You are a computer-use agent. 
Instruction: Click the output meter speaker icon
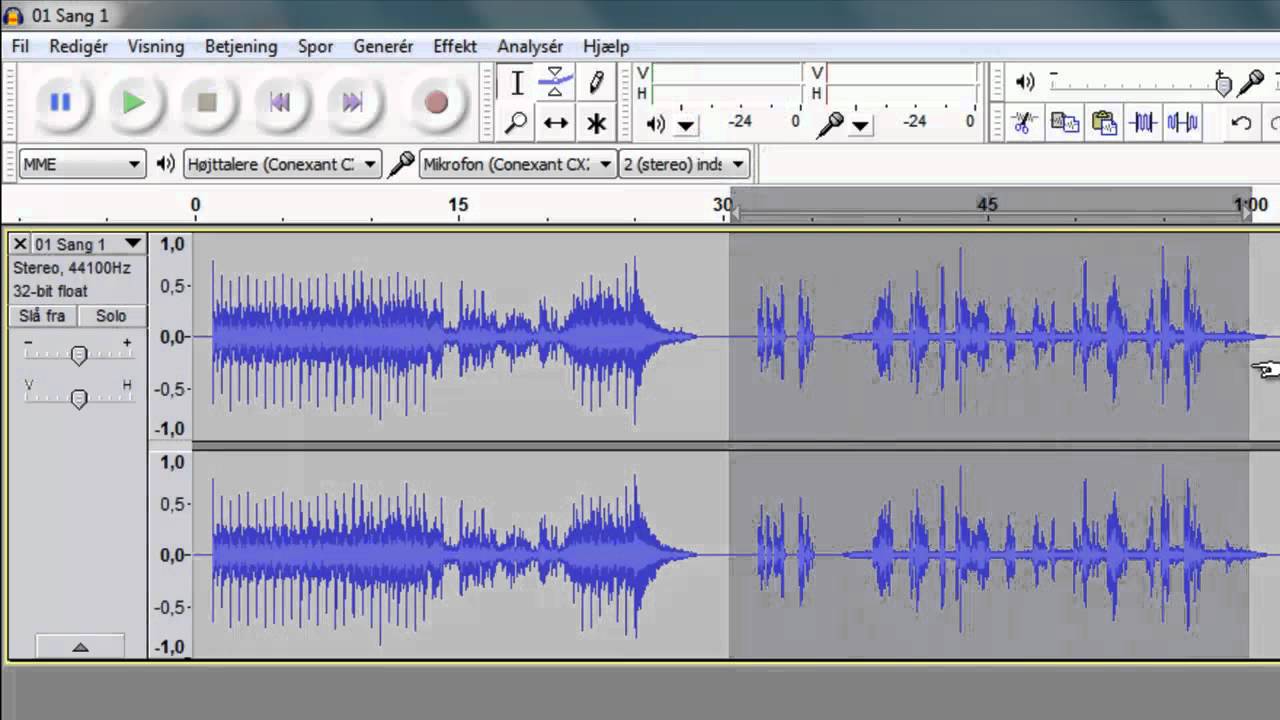coord(655,123)
